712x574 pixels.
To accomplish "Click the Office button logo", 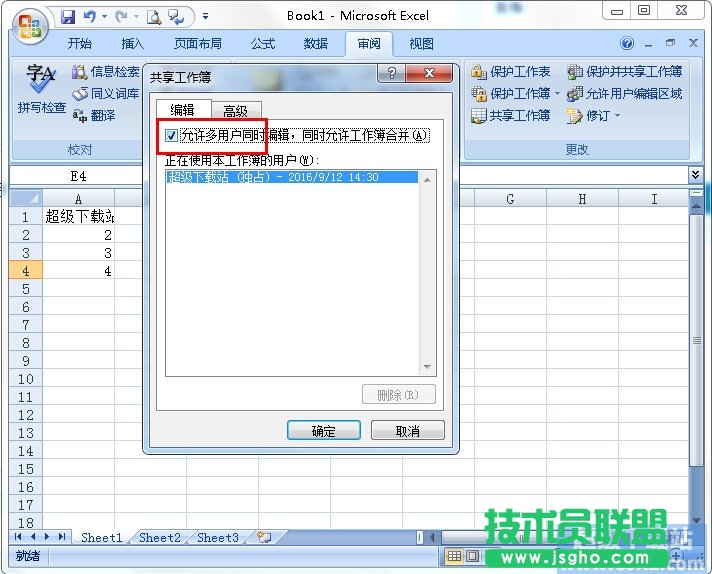I will pos(29,26).
